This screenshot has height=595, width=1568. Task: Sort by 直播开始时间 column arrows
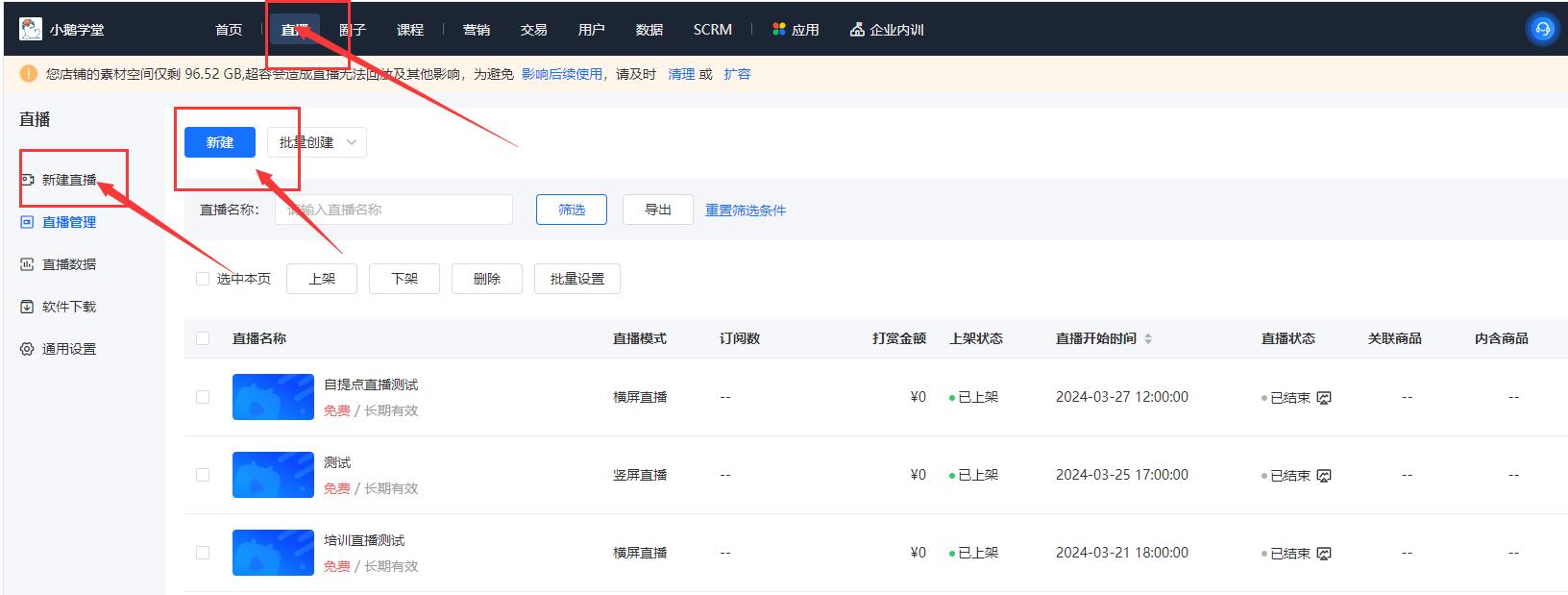click(1148, 338)
